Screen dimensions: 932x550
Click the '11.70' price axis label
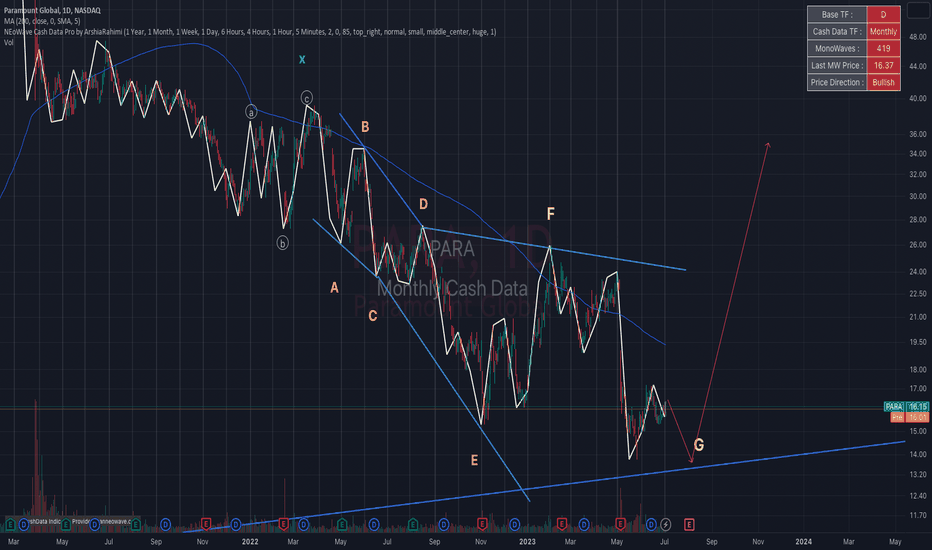coord(918,516)
